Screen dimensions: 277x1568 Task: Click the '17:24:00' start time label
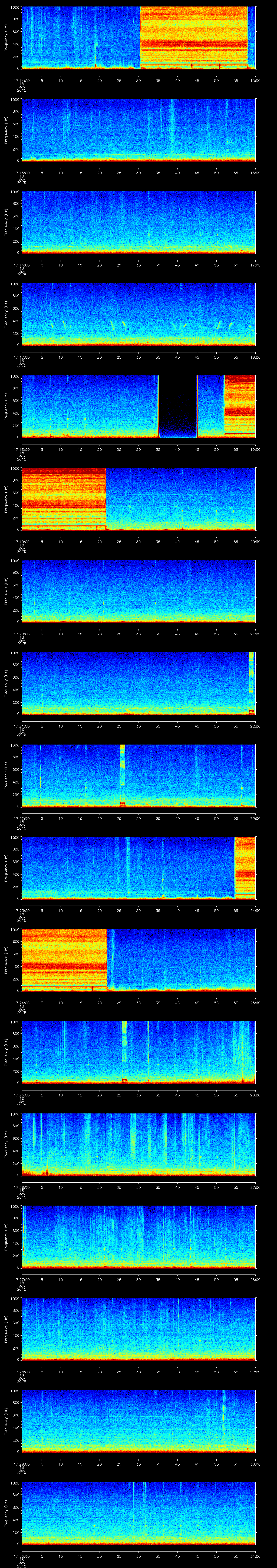22,1003
